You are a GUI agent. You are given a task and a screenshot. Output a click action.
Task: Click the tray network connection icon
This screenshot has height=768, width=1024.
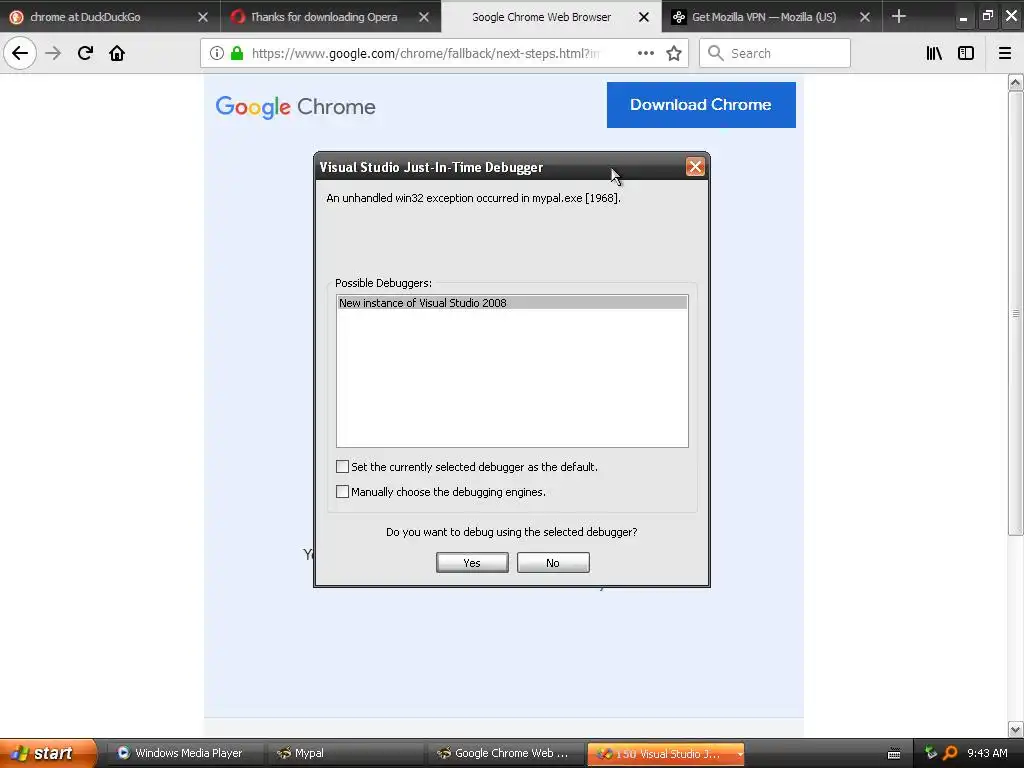pos(931,753)
